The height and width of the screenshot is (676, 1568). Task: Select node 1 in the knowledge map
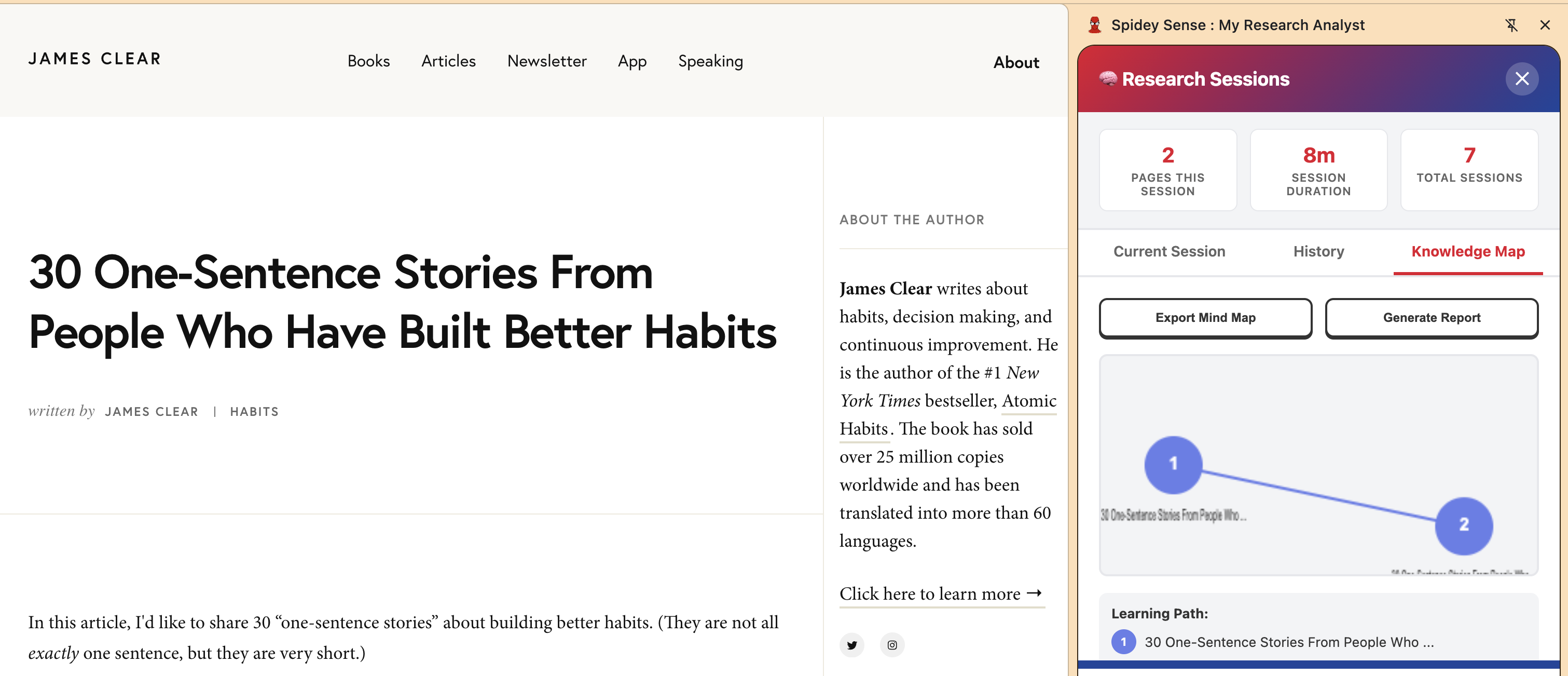tap(1173, 465)
